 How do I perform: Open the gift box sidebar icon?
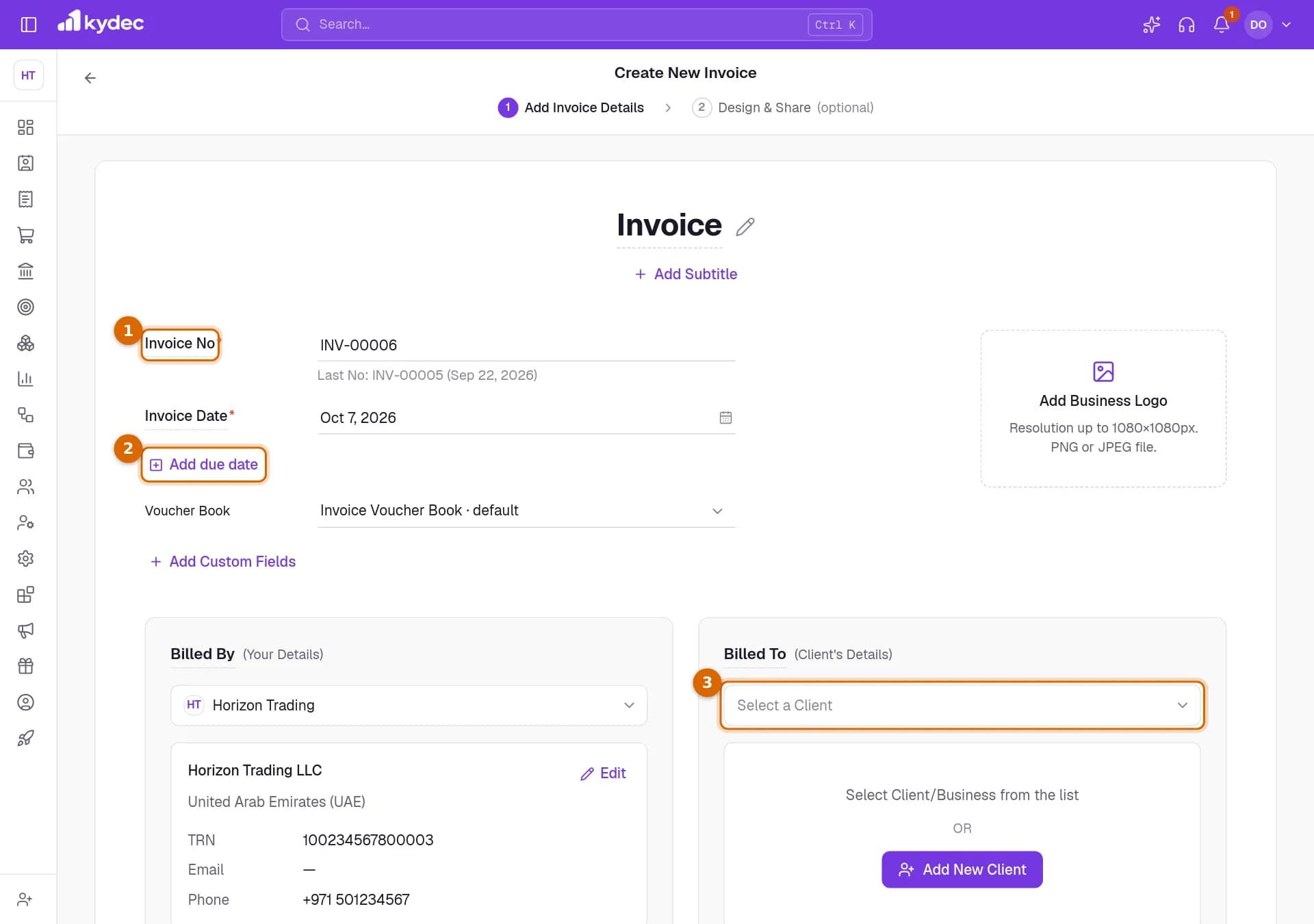[x=25, y=667]
